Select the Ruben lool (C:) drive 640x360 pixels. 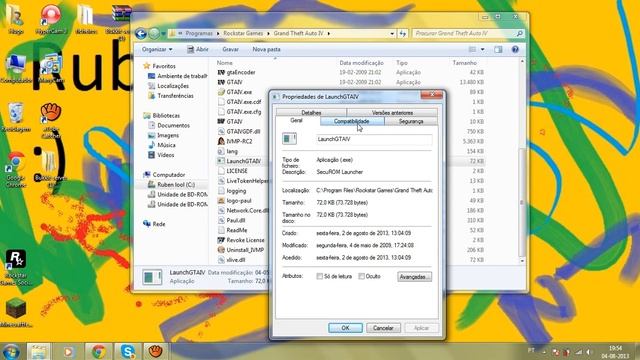171,184
